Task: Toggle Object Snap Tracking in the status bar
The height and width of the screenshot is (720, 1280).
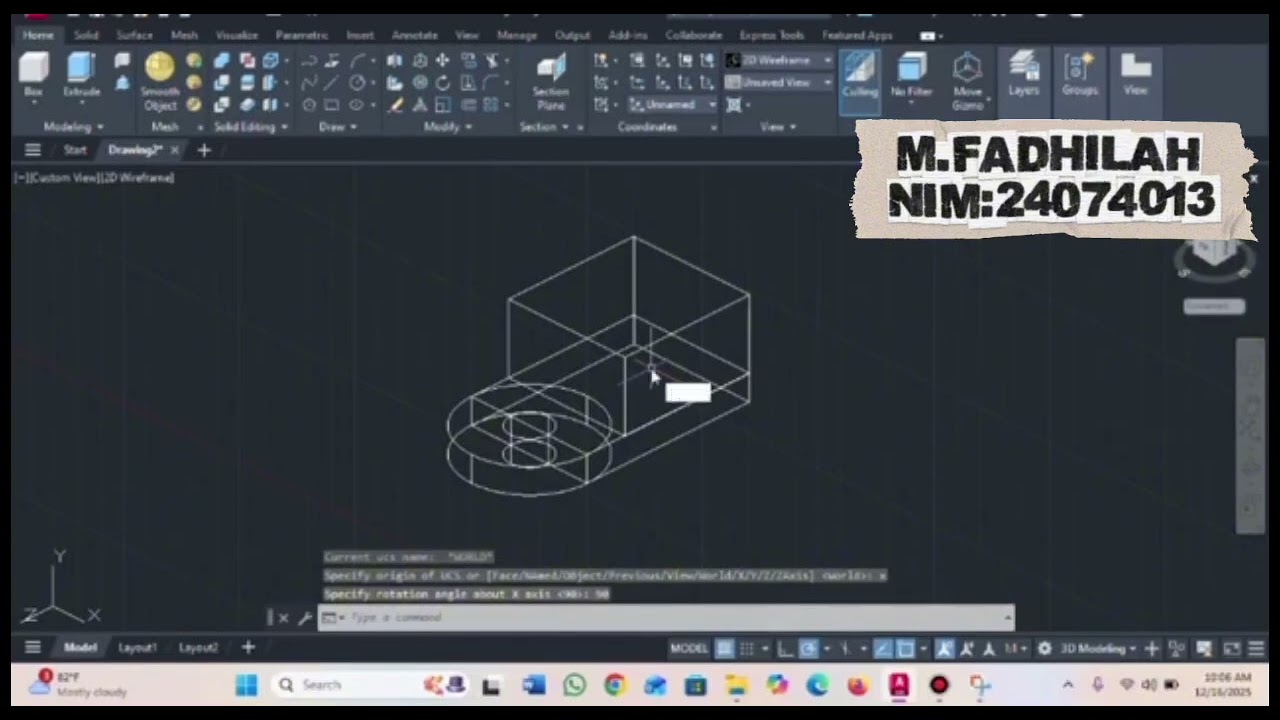Action: tap(882, 648)
